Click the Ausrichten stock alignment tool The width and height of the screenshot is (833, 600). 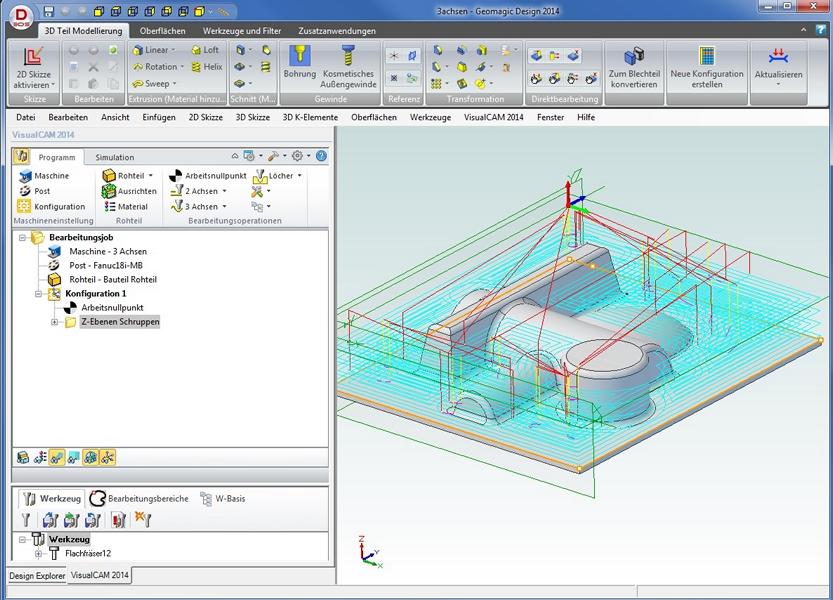click(x=130, y=191)
